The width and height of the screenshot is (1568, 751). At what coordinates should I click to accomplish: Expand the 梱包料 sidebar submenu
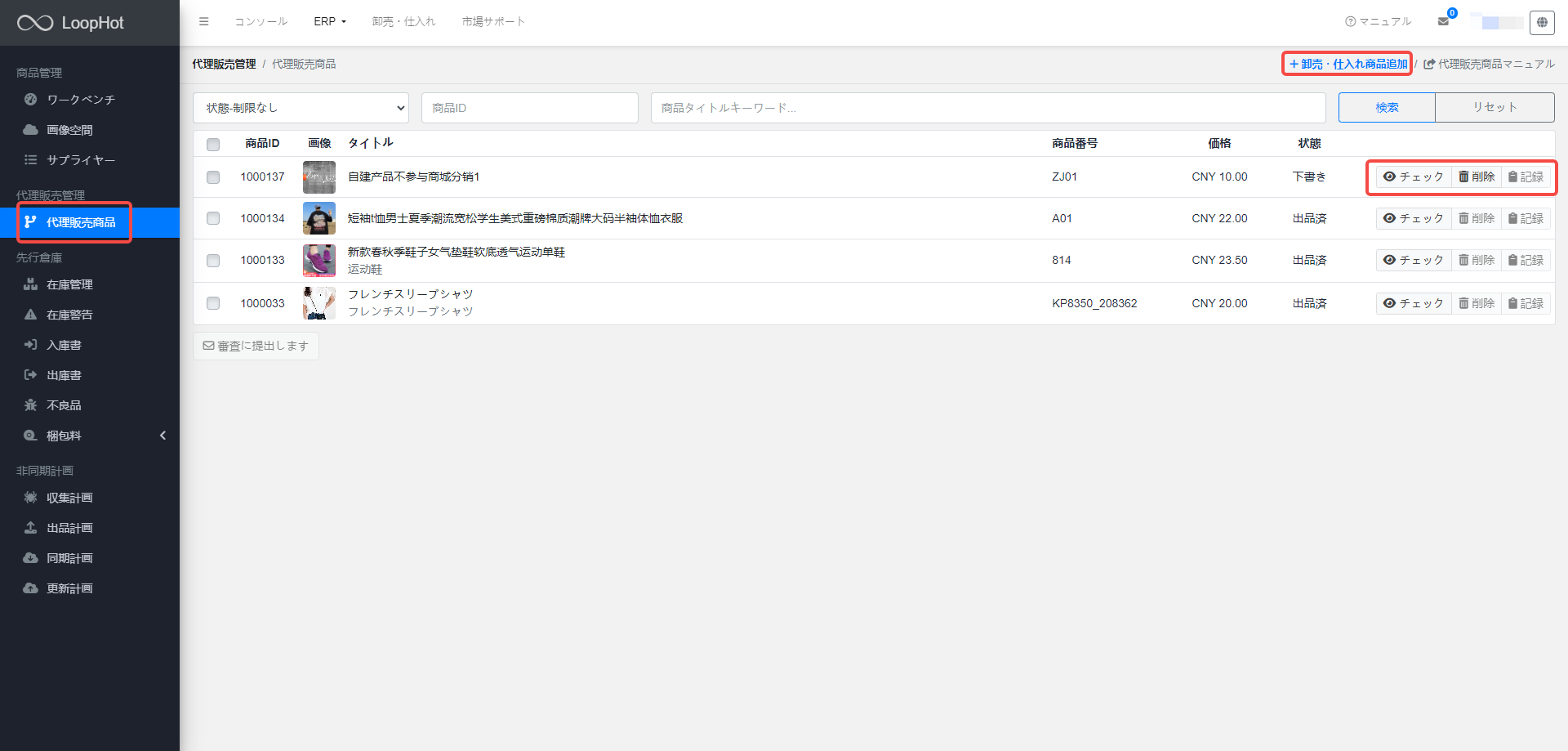[90, 436]
